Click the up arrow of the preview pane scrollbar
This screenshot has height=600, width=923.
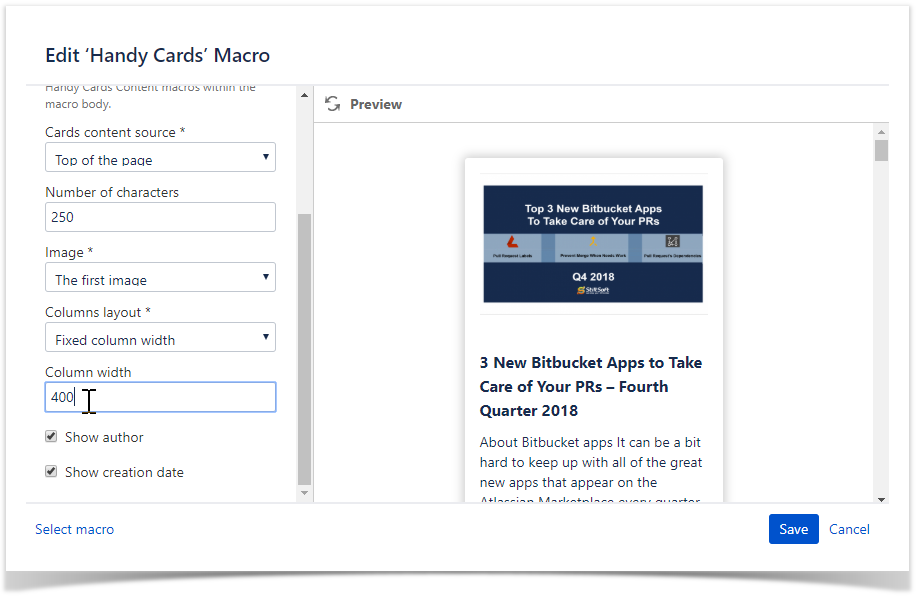[881, 131]
